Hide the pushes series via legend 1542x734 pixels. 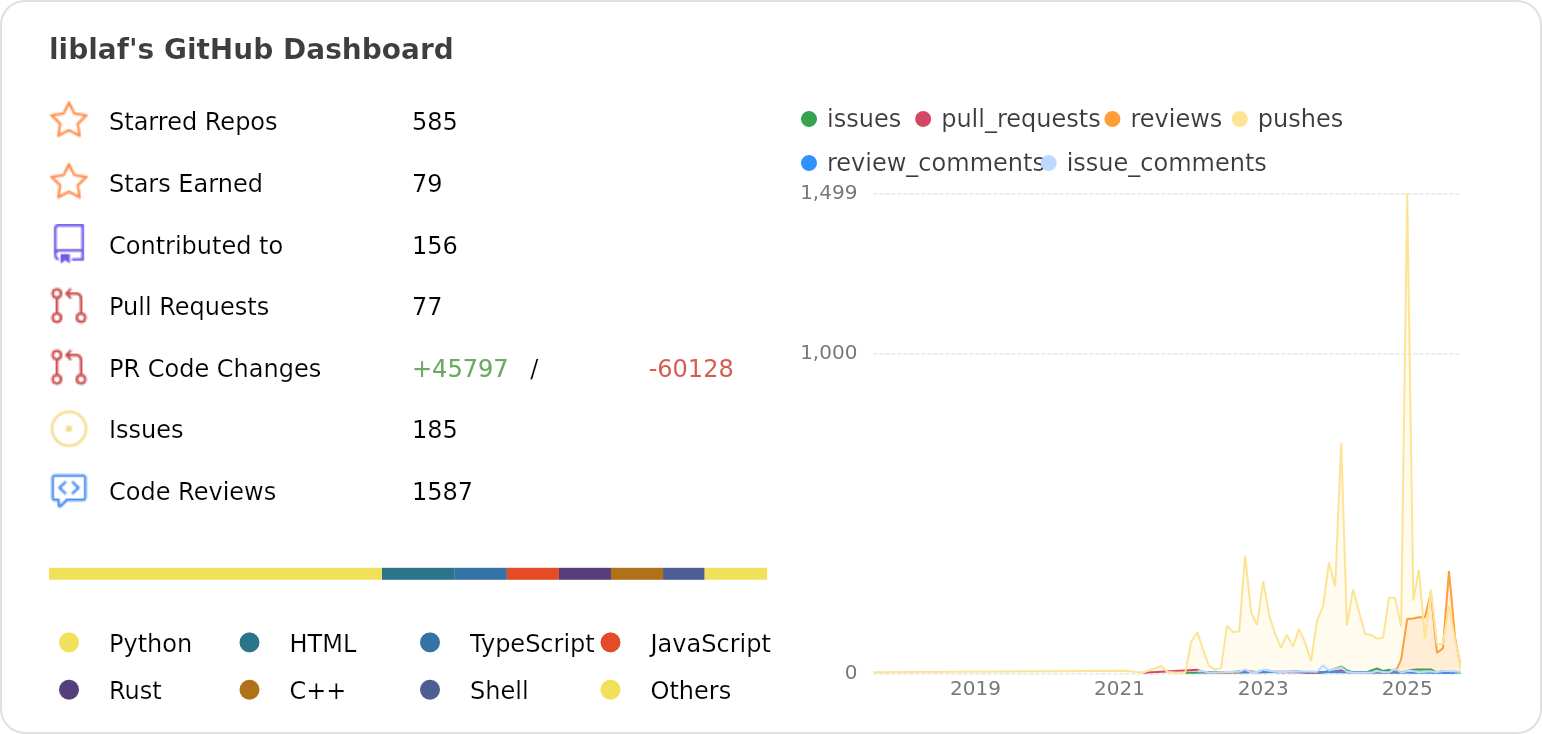[1287, 119]
